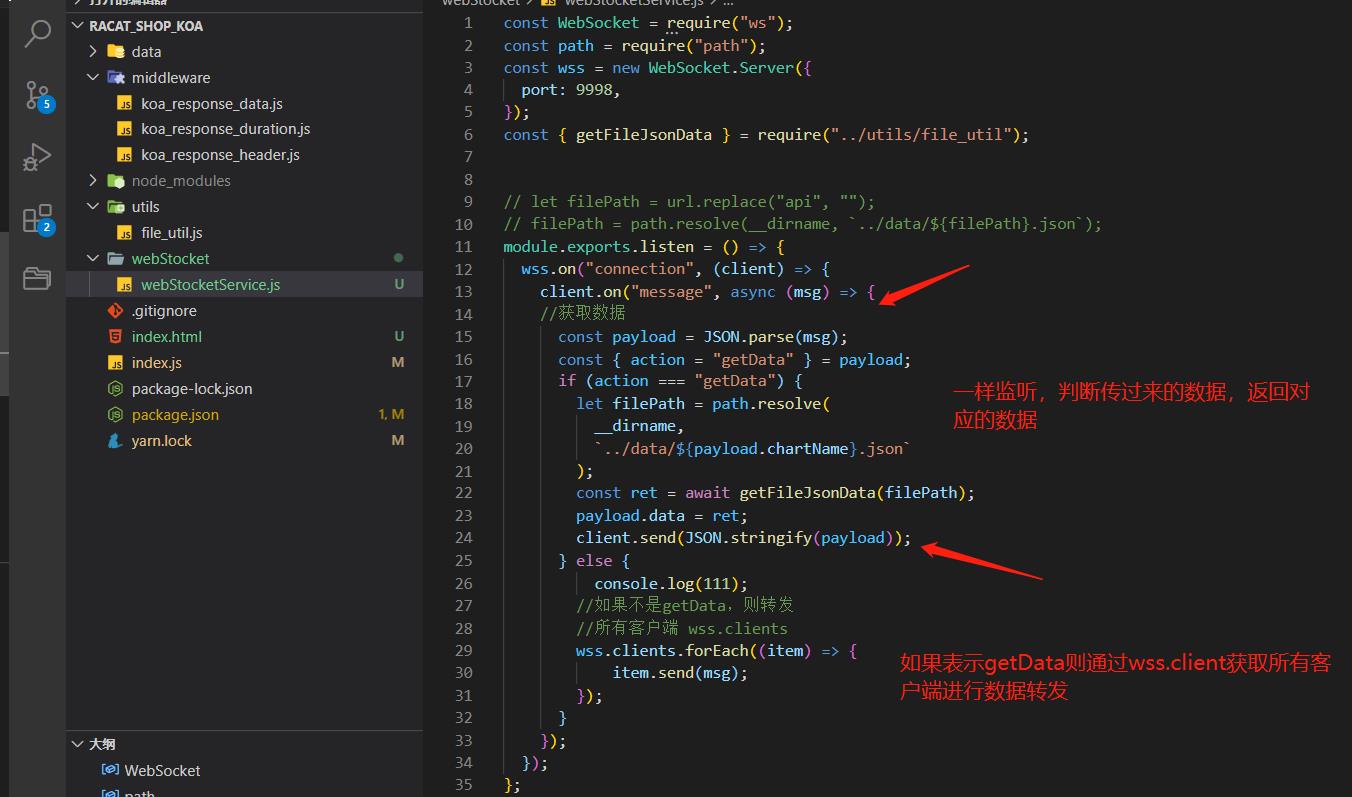This screenshot has height=797, width=1352.
Task: Click the console.log(111) statement
Action: (671, 584)
